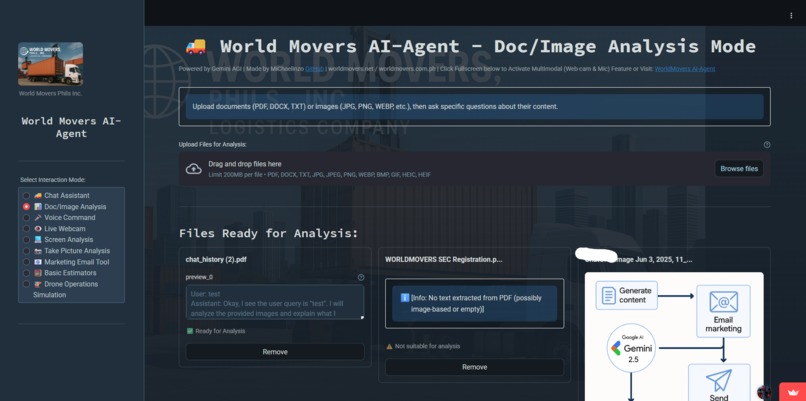
Task: Click 'WORLDMOVERS SEC Registration.p...' file name
Action: 444,260
